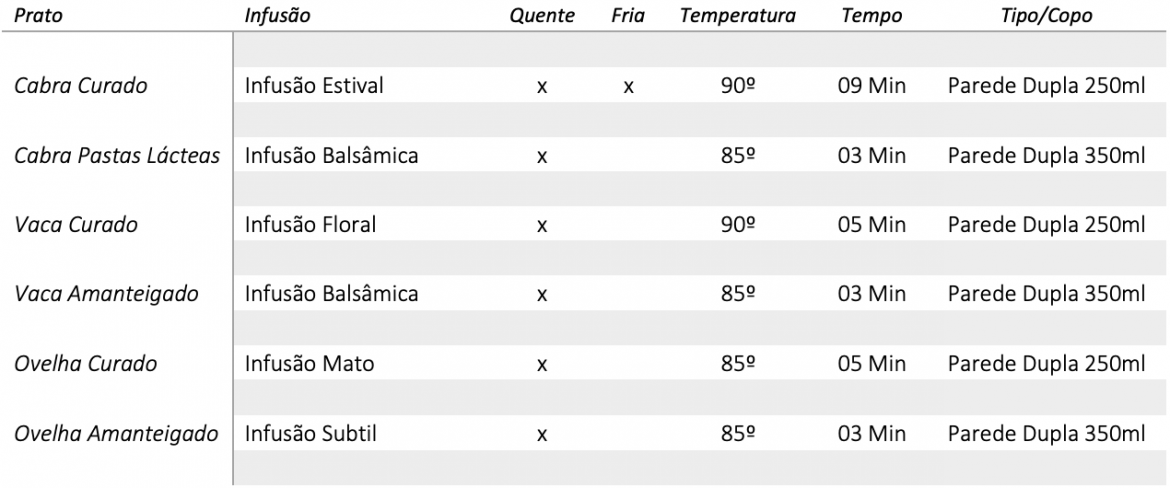Click the Infusão Estival cell
The width and height of the screenshot is (1170, 488).
(314, 86)
